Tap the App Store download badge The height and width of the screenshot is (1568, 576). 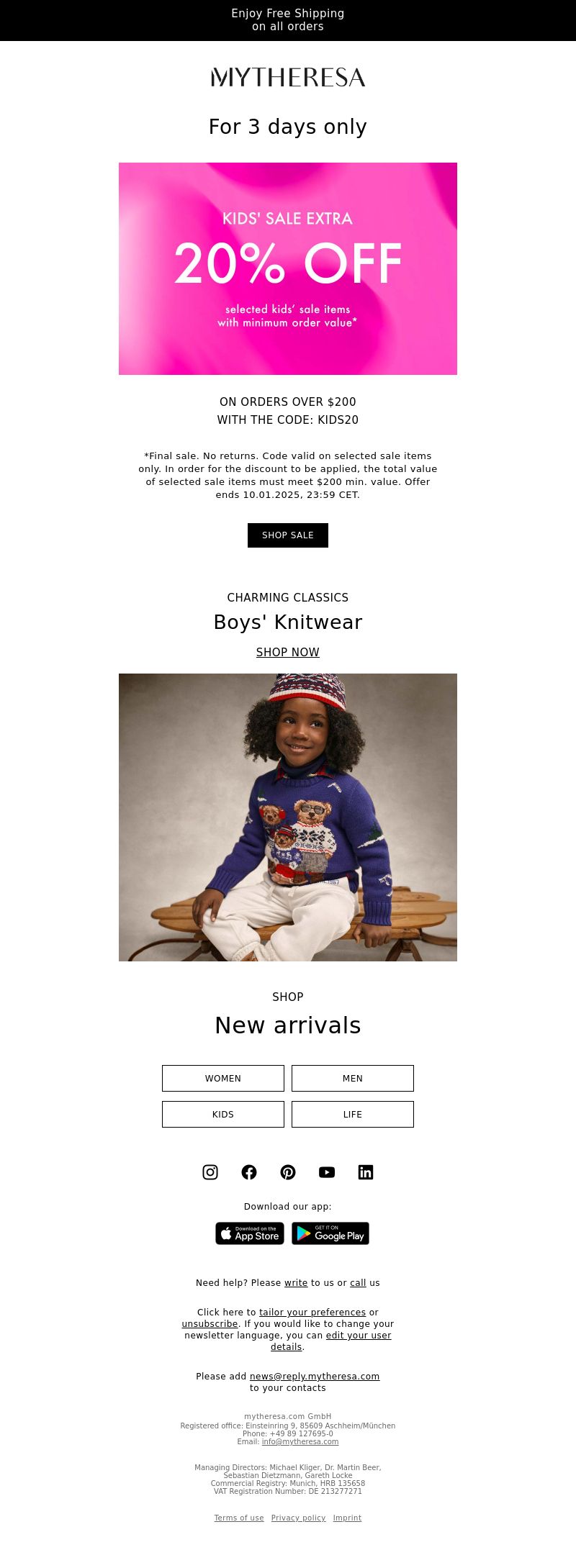[x=250, y=1233]
